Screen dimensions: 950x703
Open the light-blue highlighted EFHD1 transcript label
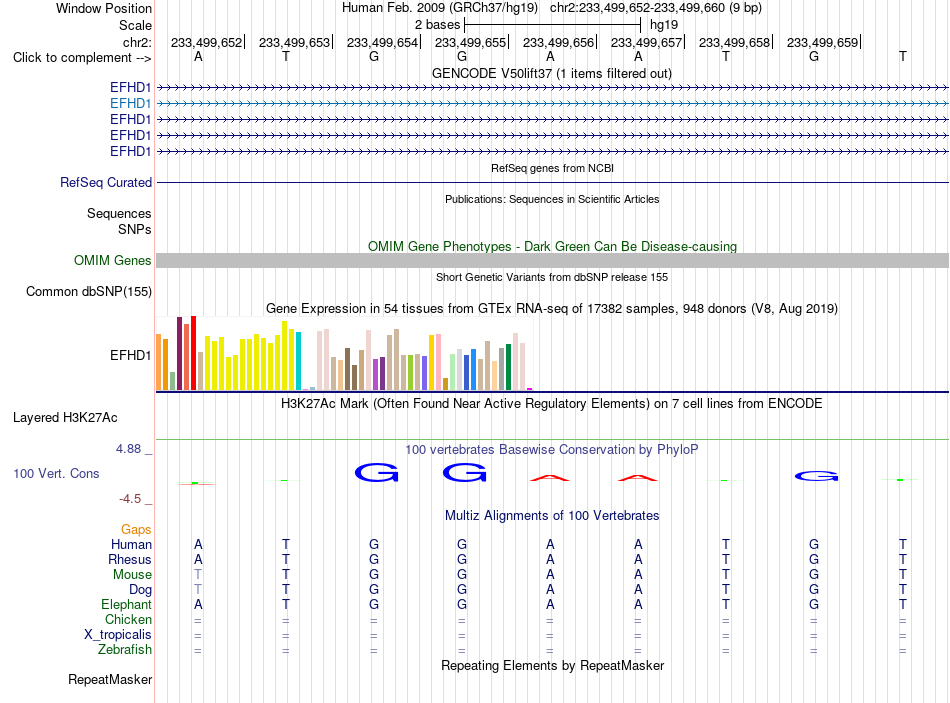[x=130, y=104]
